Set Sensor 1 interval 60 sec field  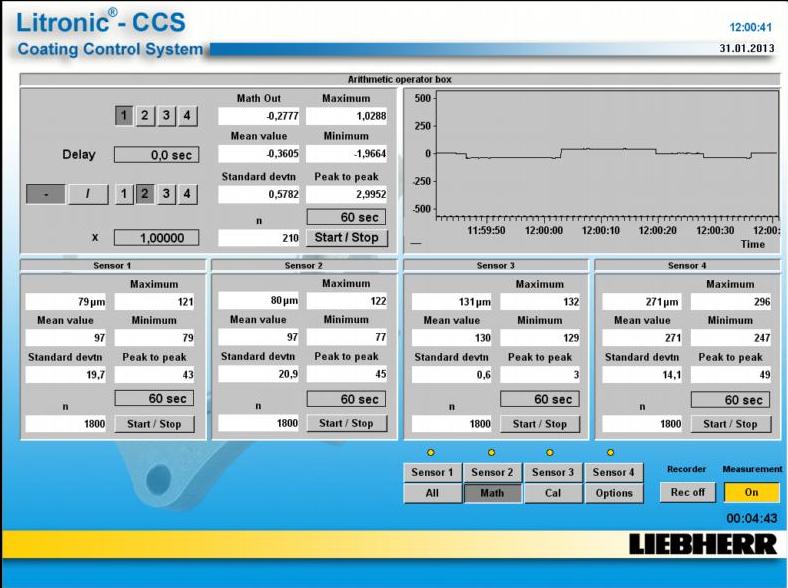[x=154, y=399]
